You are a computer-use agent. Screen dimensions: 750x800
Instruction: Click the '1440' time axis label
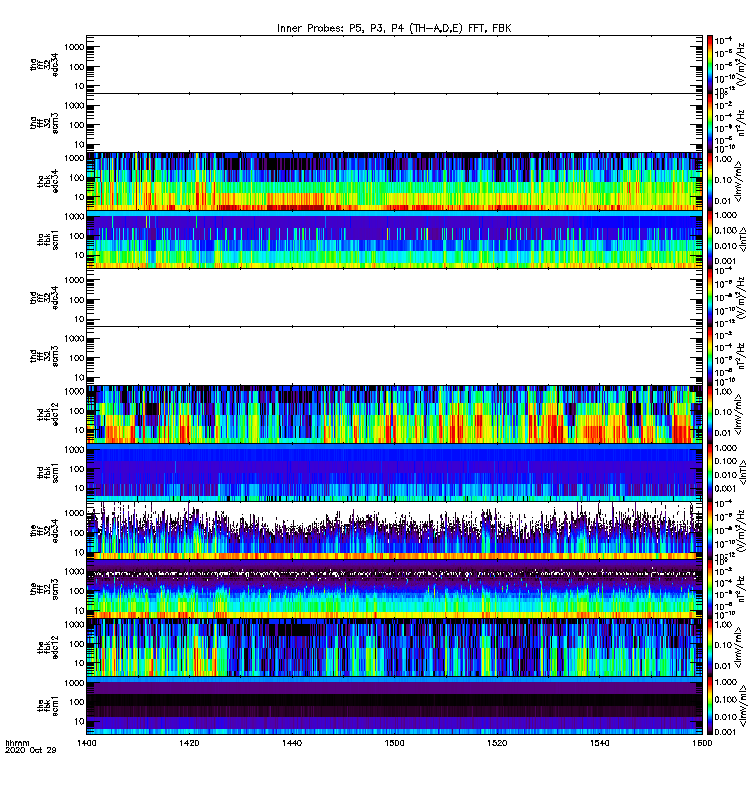[292, 743]
